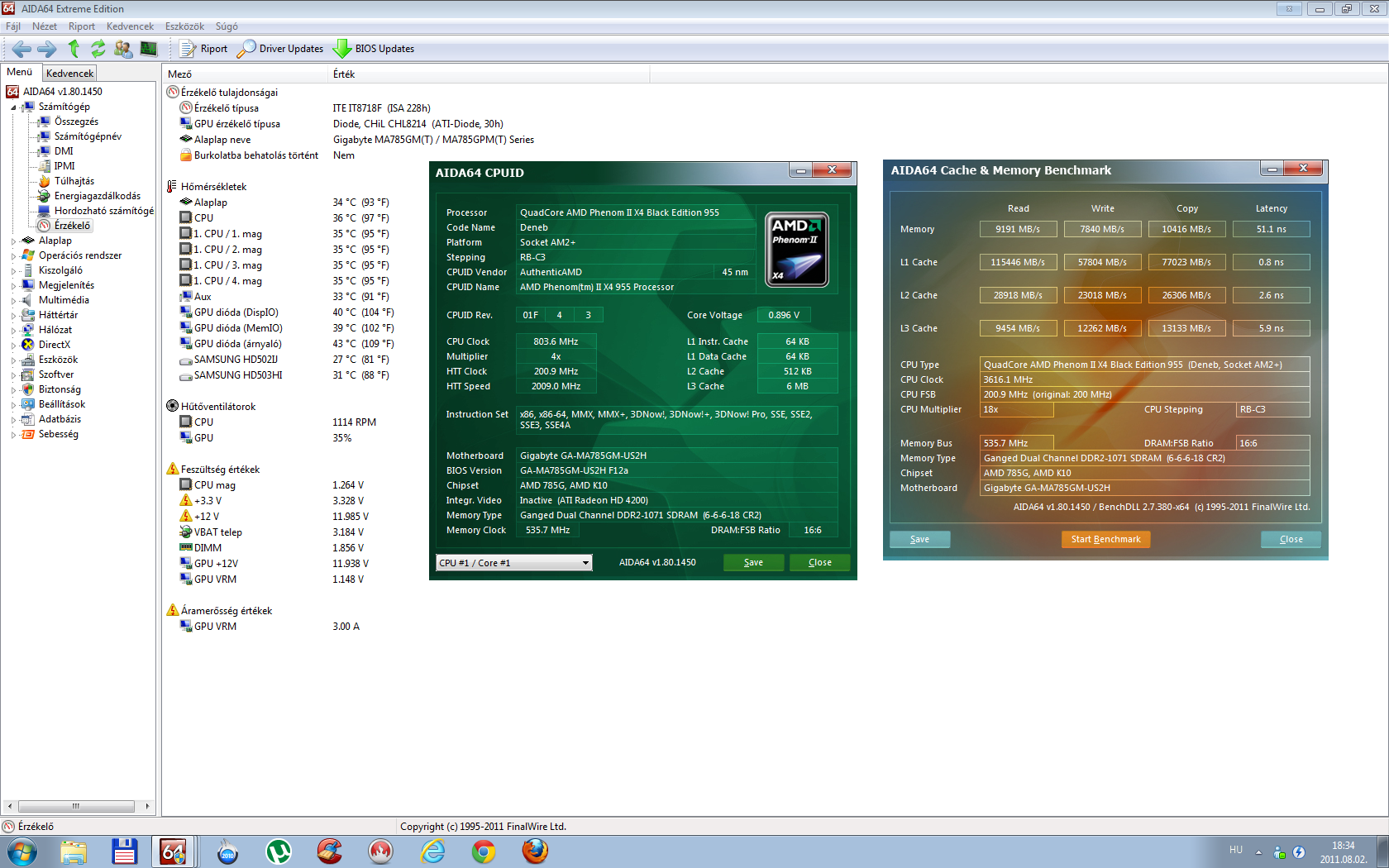Open BIOS Updates in the toolbar
The image size is (1389, 868).
374,49
